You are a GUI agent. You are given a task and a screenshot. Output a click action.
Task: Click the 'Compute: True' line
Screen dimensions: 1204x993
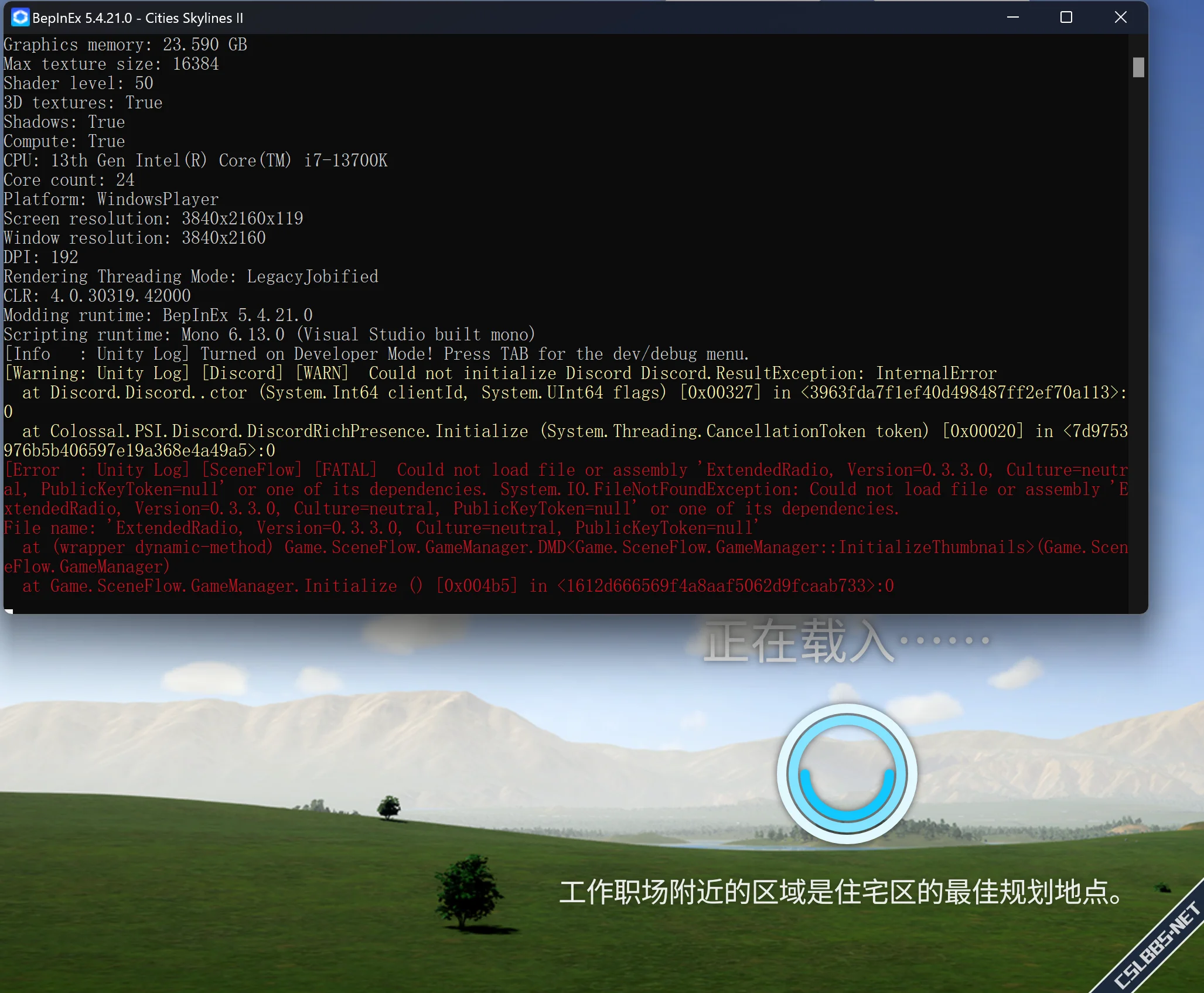point(64,141)
